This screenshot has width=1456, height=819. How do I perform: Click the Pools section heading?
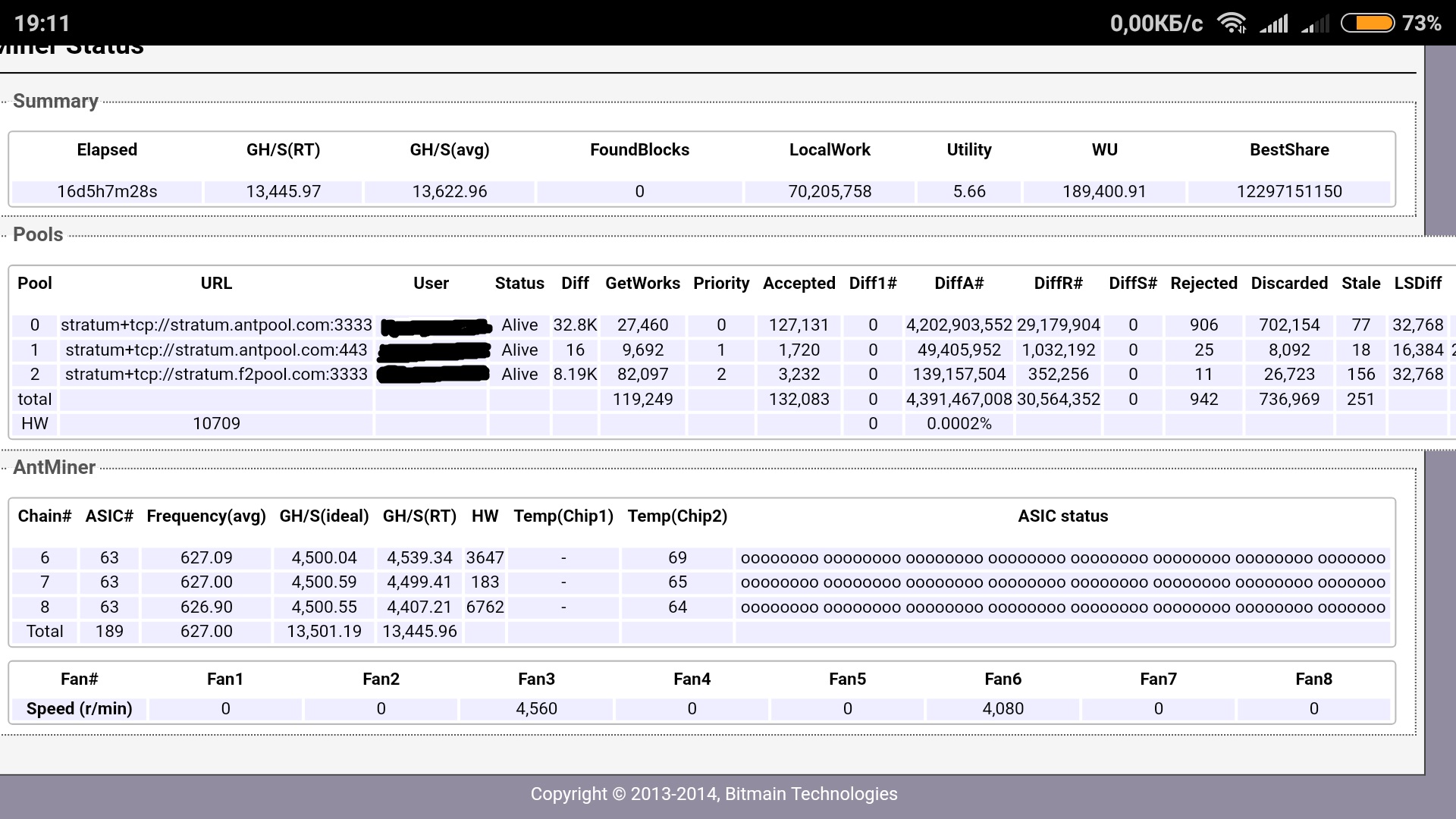point(38,234)
